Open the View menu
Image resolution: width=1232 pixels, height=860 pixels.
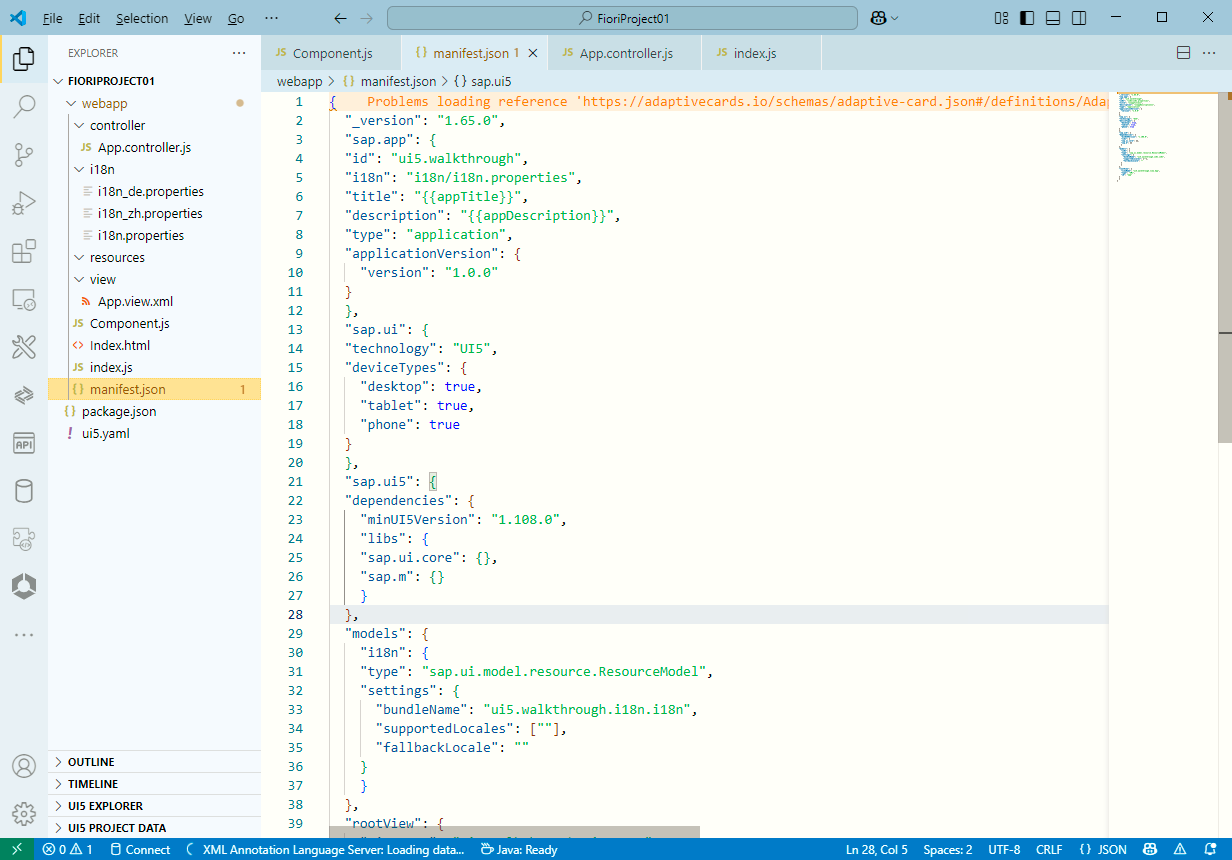point(198,18)
